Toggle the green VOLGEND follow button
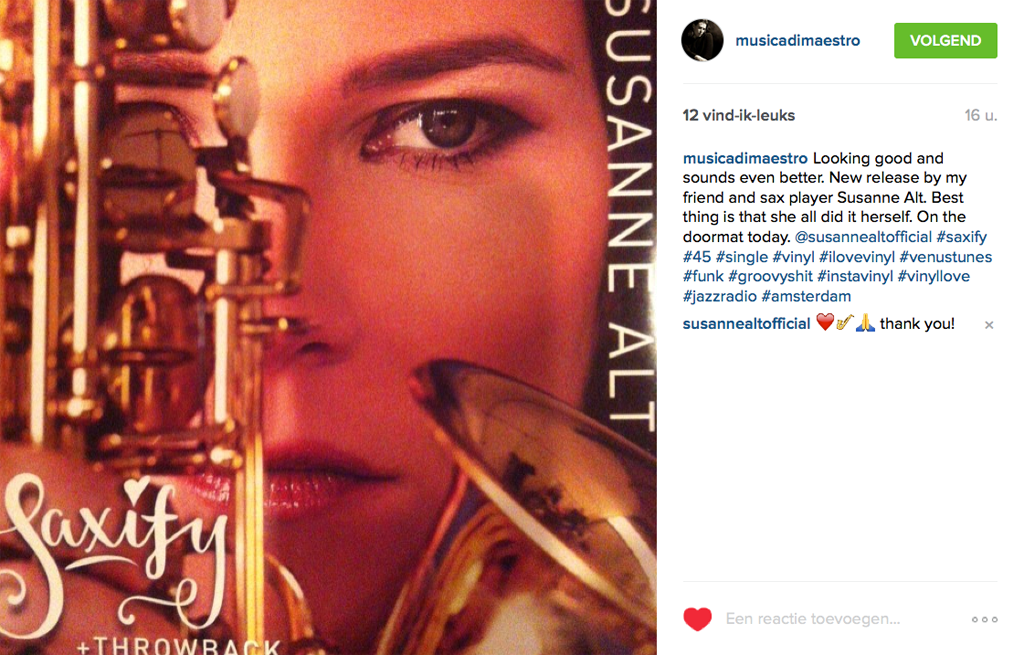The height and width of the screenshot is (655, 1024). pyautogui.click(x=945, y=40)
